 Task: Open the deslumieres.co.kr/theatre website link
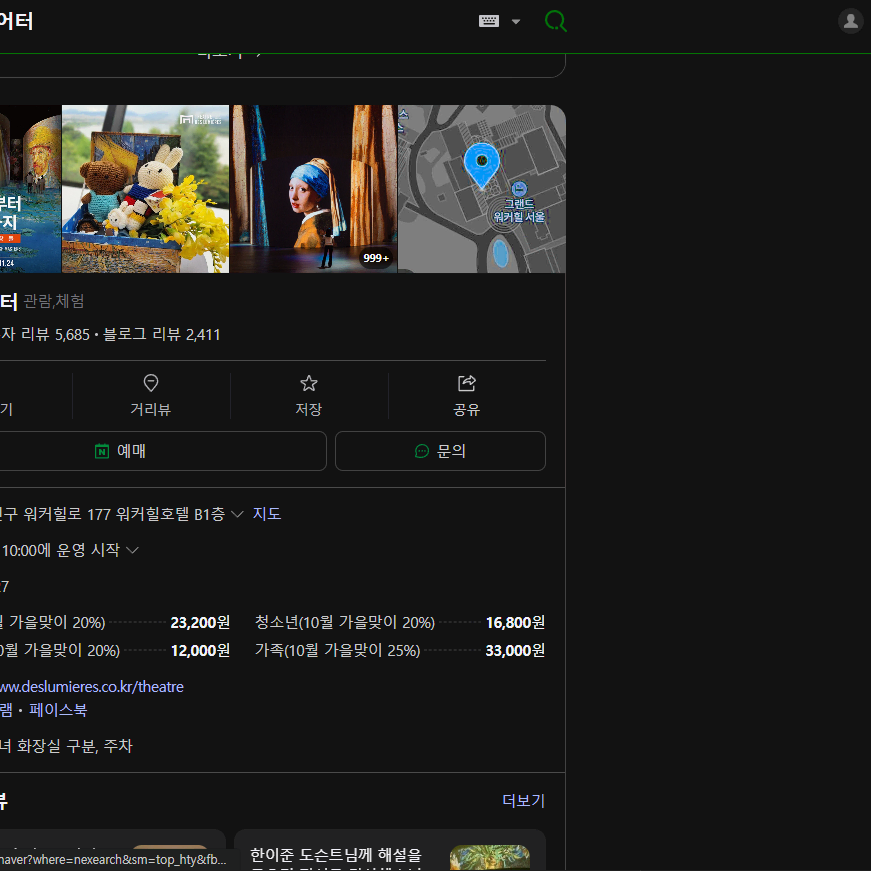tap(92, 687)
